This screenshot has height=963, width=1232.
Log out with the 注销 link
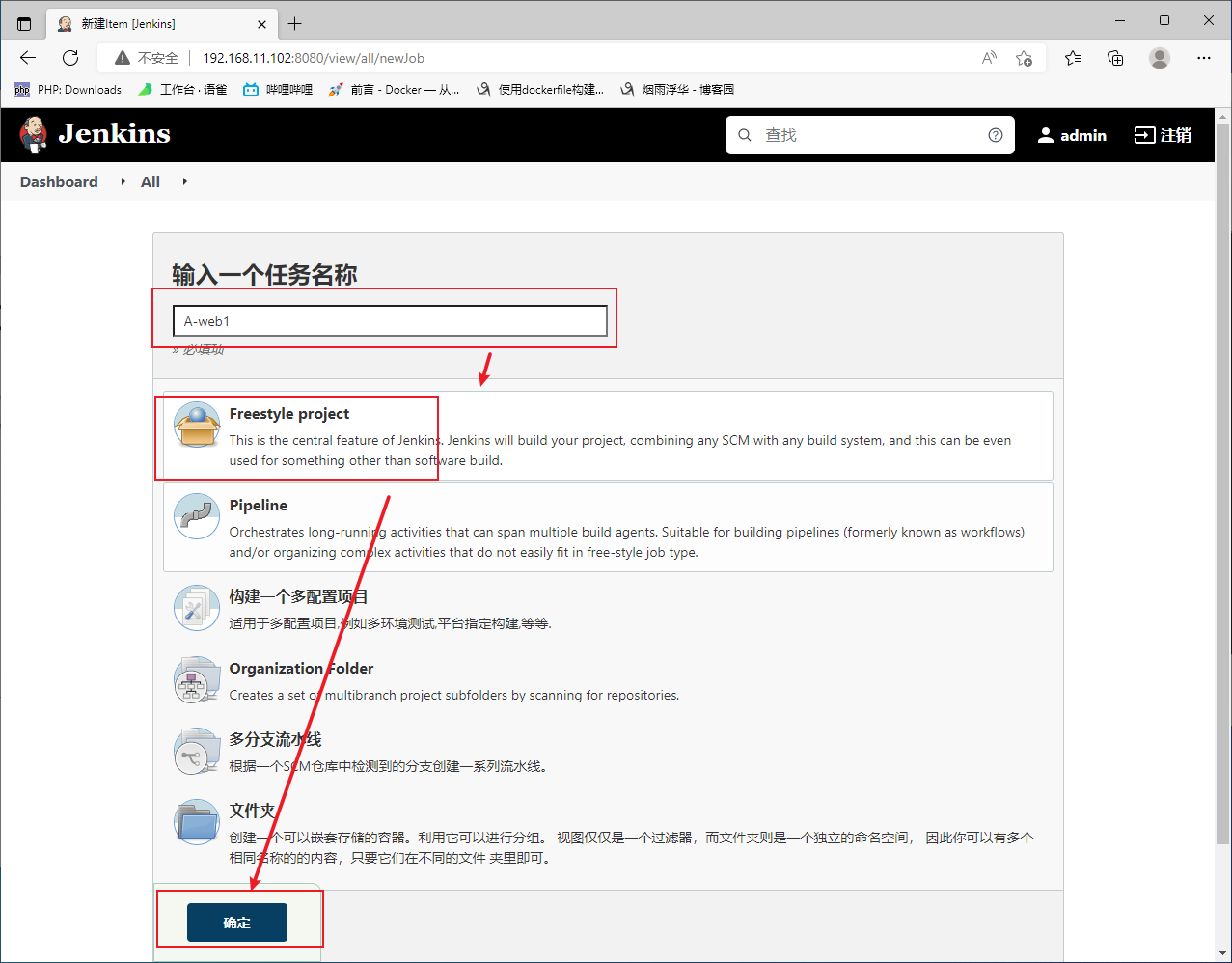pyautogui.click(x=1163, y=135)
